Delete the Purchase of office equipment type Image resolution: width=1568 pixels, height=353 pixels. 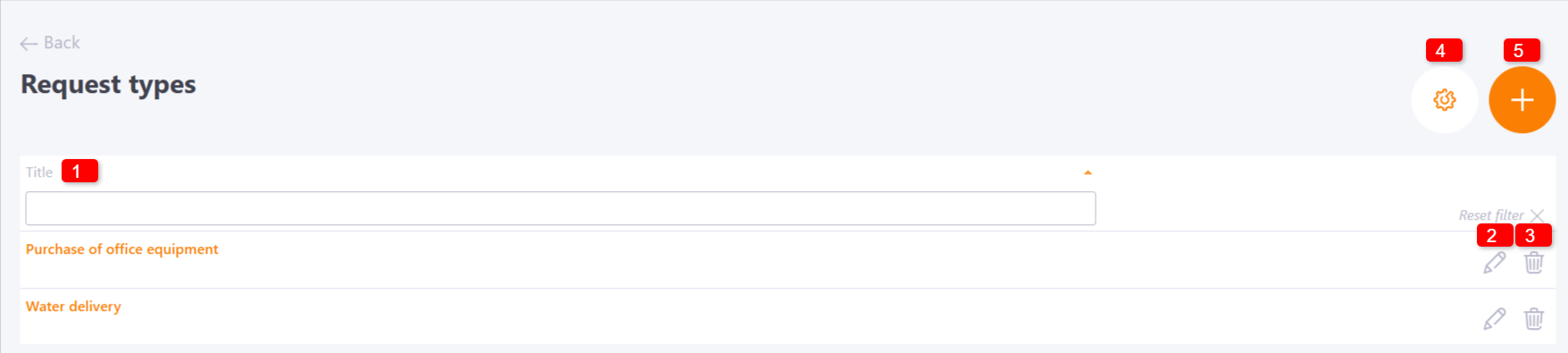1533,263
